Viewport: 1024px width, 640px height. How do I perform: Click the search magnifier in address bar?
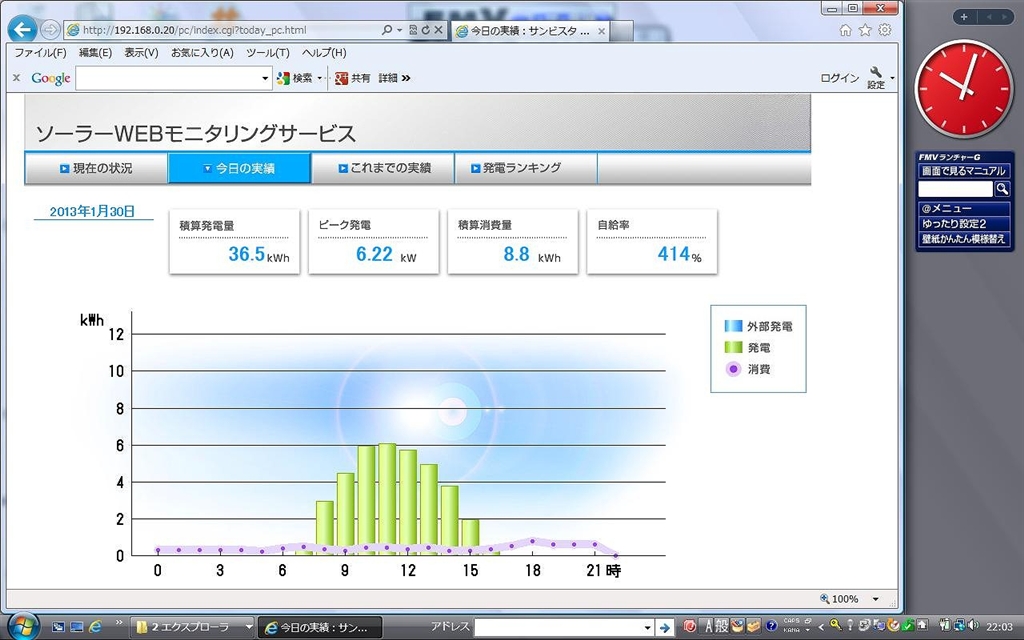click(x=387, y=29)
